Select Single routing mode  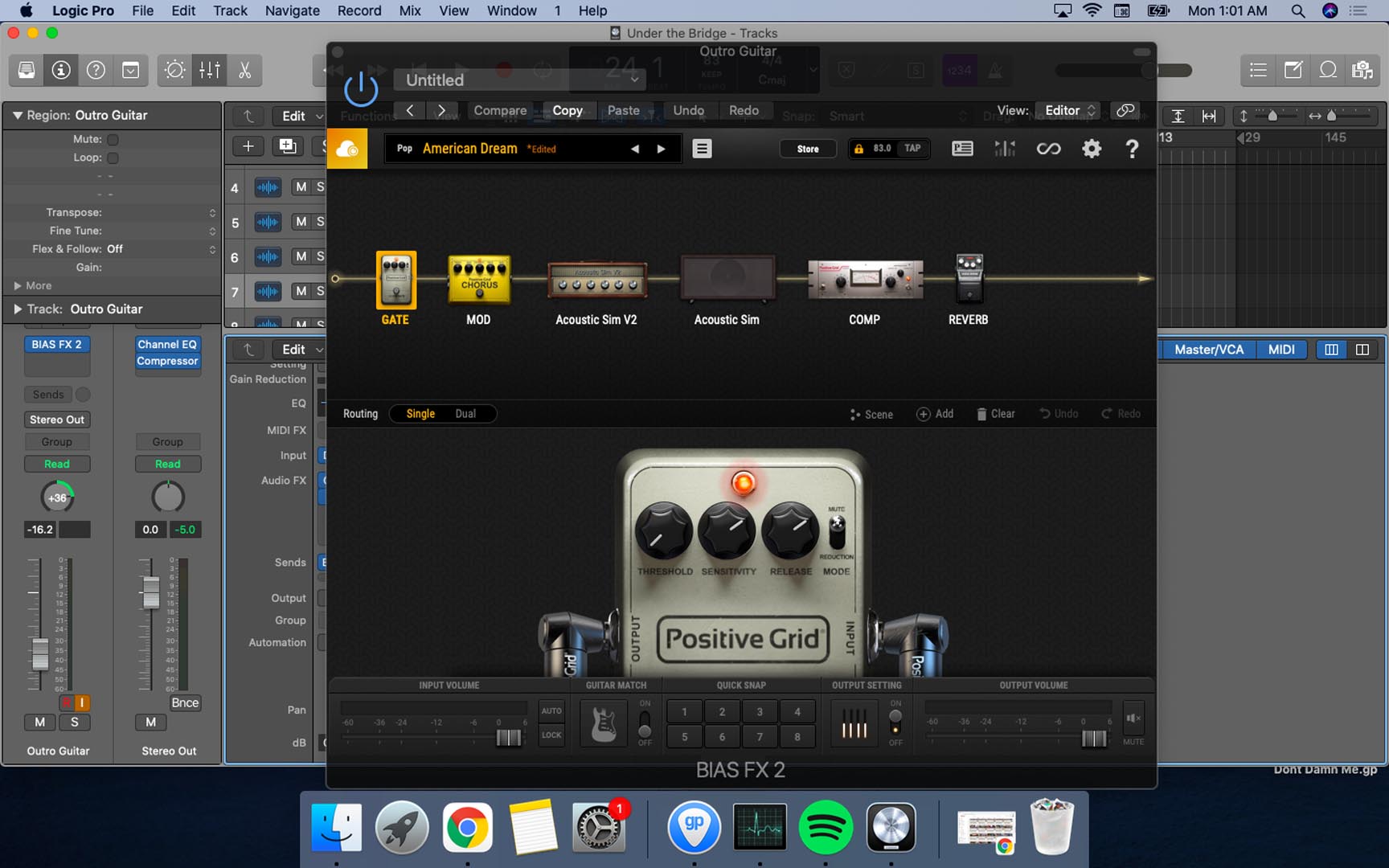pos(420,414)
